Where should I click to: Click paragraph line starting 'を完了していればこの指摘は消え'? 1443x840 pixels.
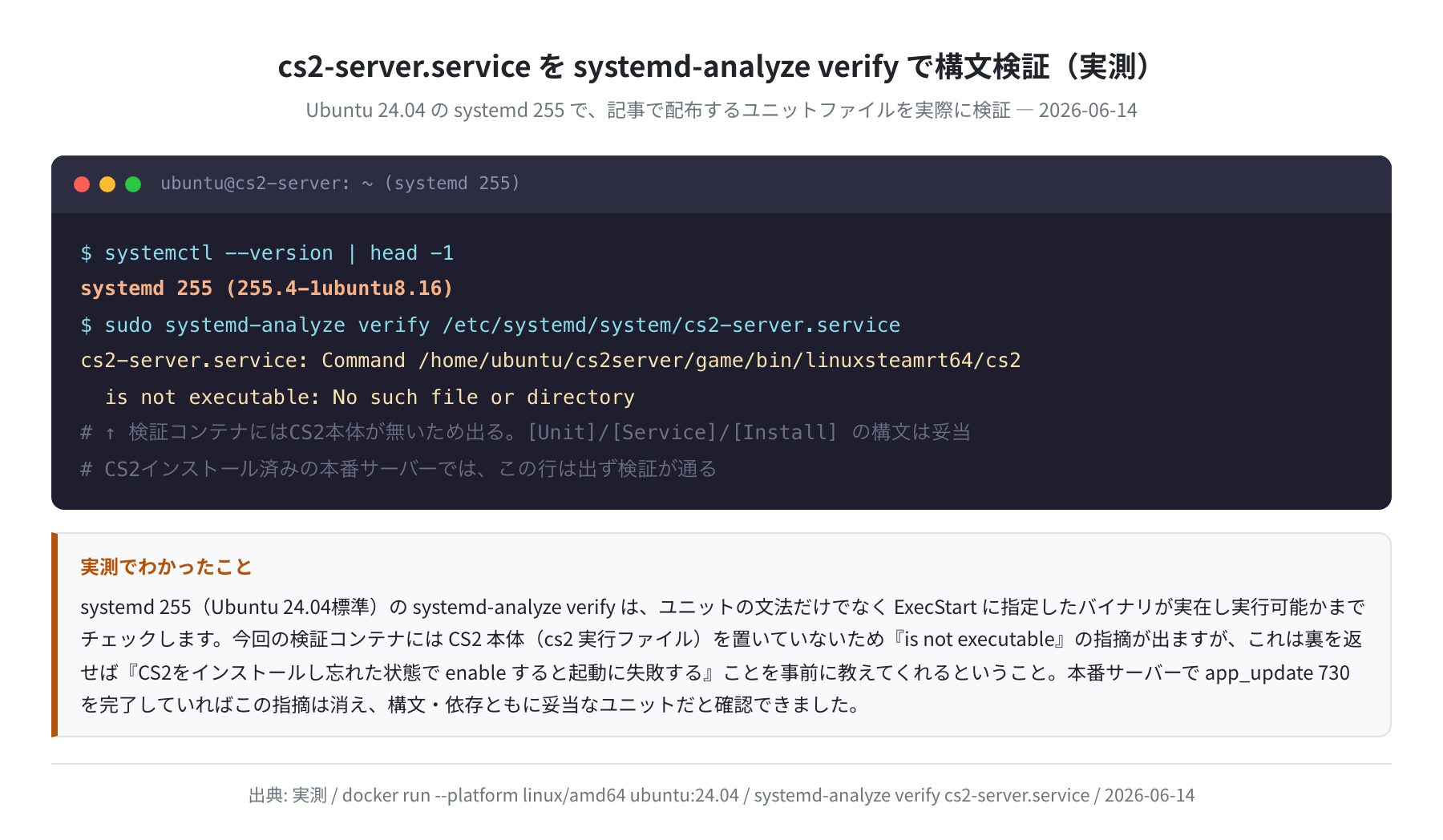tap(471, 705)
